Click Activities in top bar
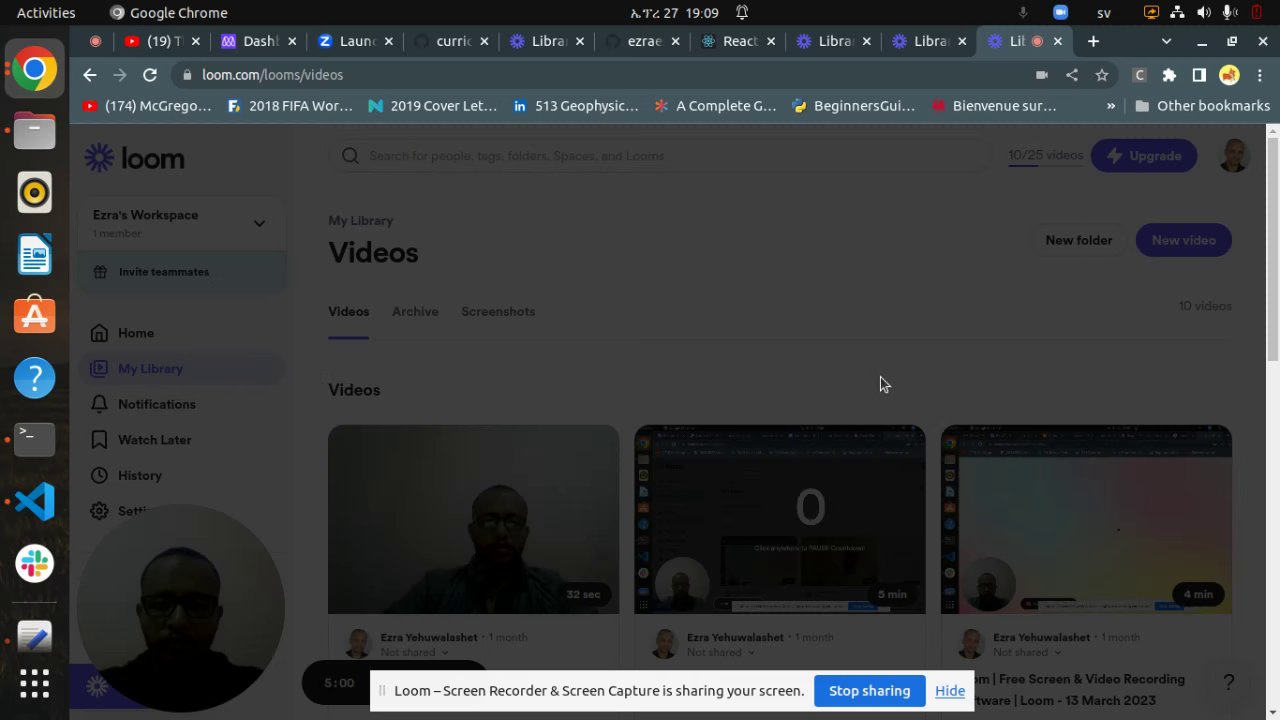This screenshot has height=720, width=1280. pos(46,13)
